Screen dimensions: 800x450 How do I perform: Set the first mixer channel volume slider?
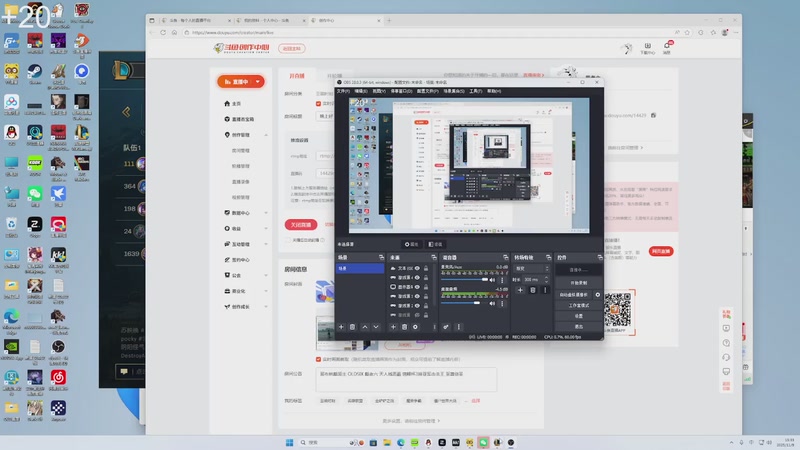click(x=464, y=280)
